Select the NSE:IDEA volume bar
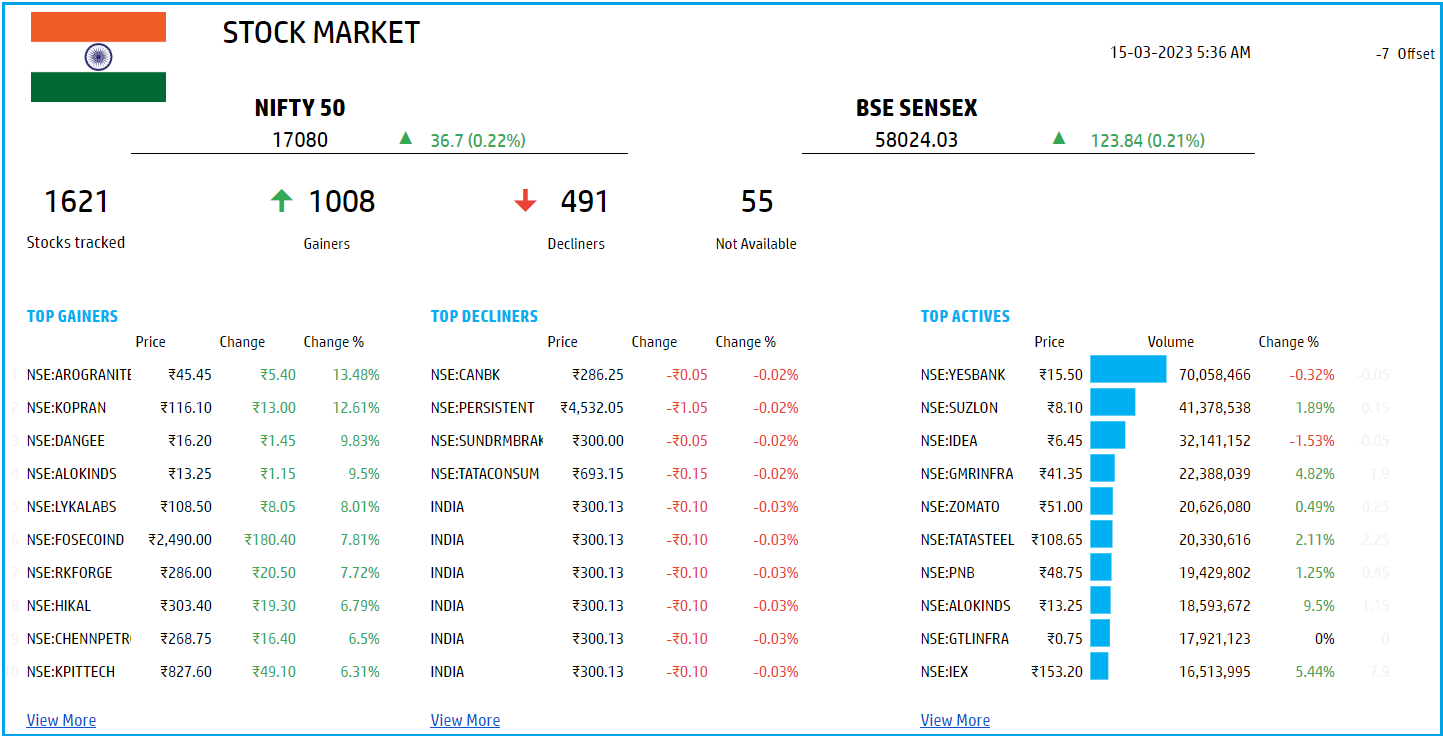This screenshot has width=1443, height=736. click(1107, 435)
